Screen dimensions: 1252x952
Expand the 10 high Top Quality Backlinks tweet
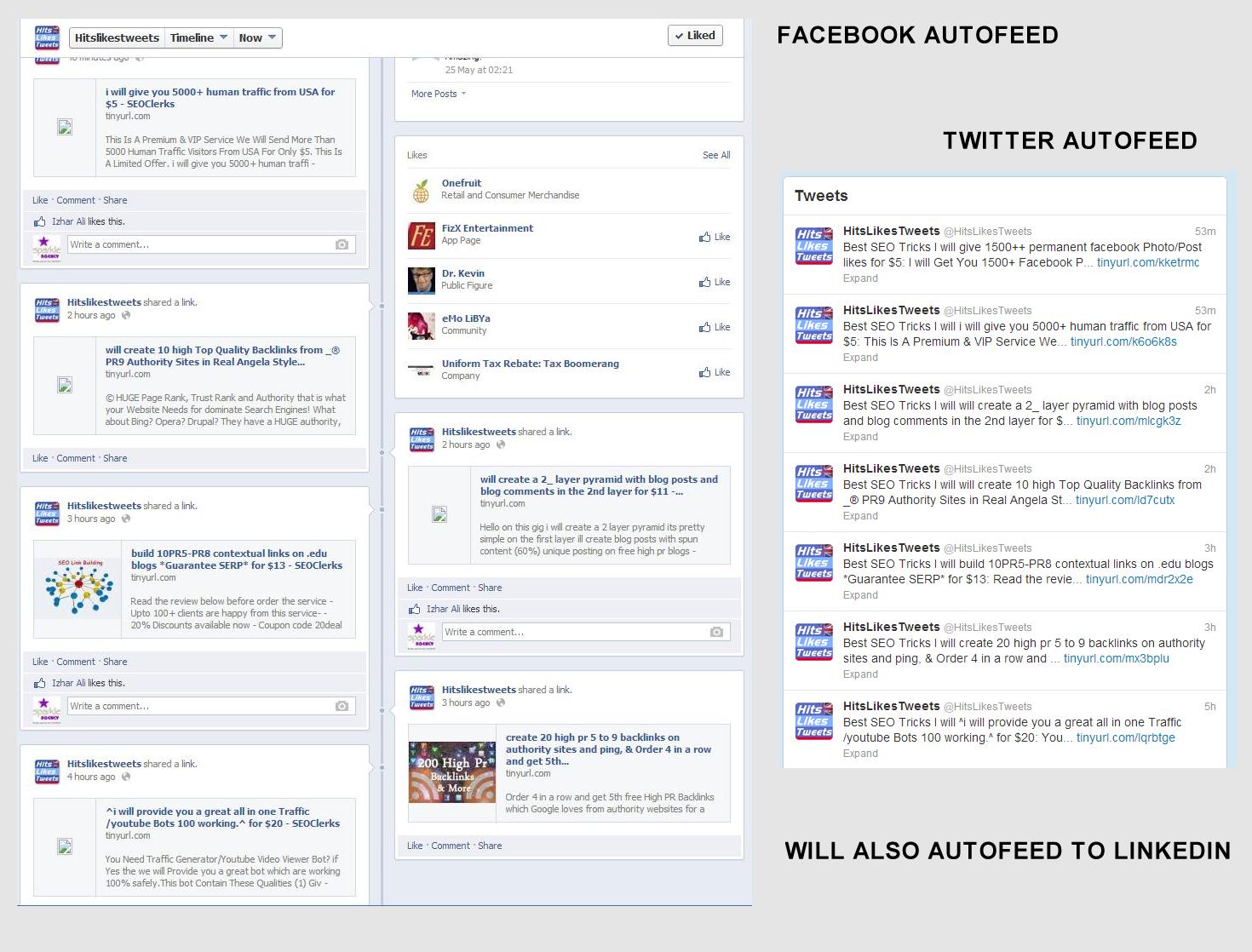click(860, 516)
